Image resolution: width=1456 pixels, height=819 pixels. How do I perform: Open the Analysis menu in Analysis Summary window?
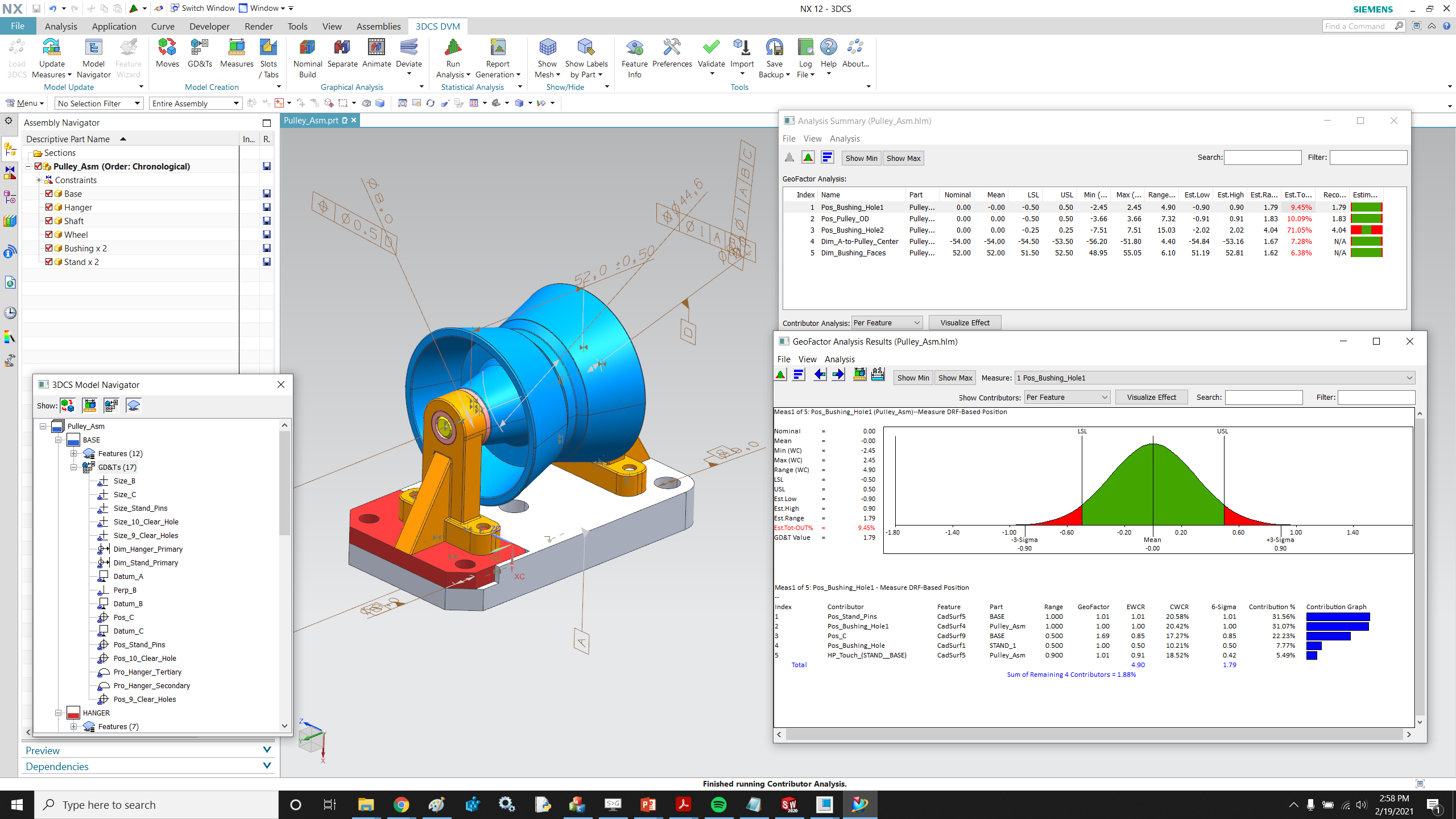click(x=844, y=138)
